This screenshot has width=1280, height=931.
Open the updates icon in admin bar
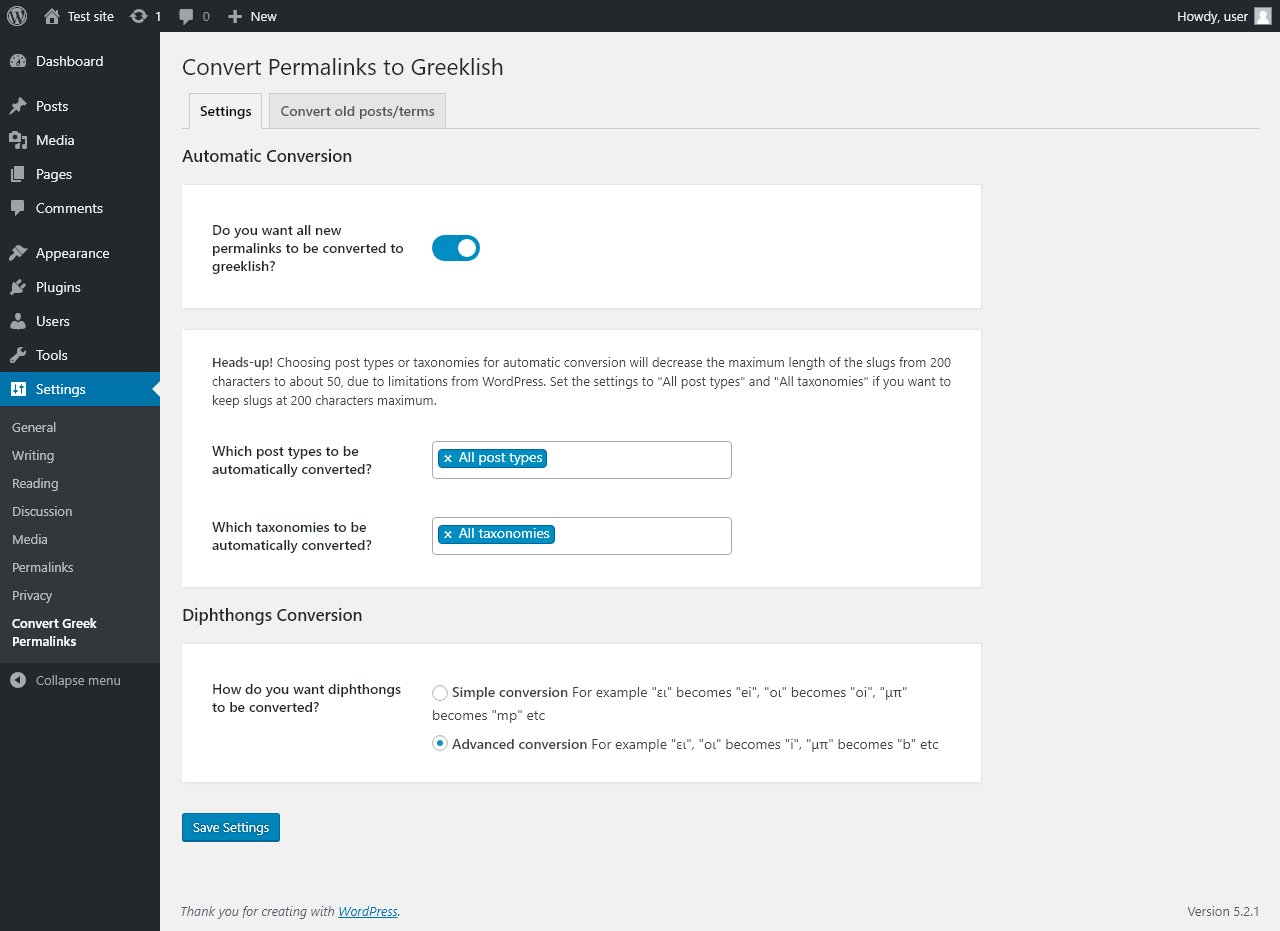(139, 16)
